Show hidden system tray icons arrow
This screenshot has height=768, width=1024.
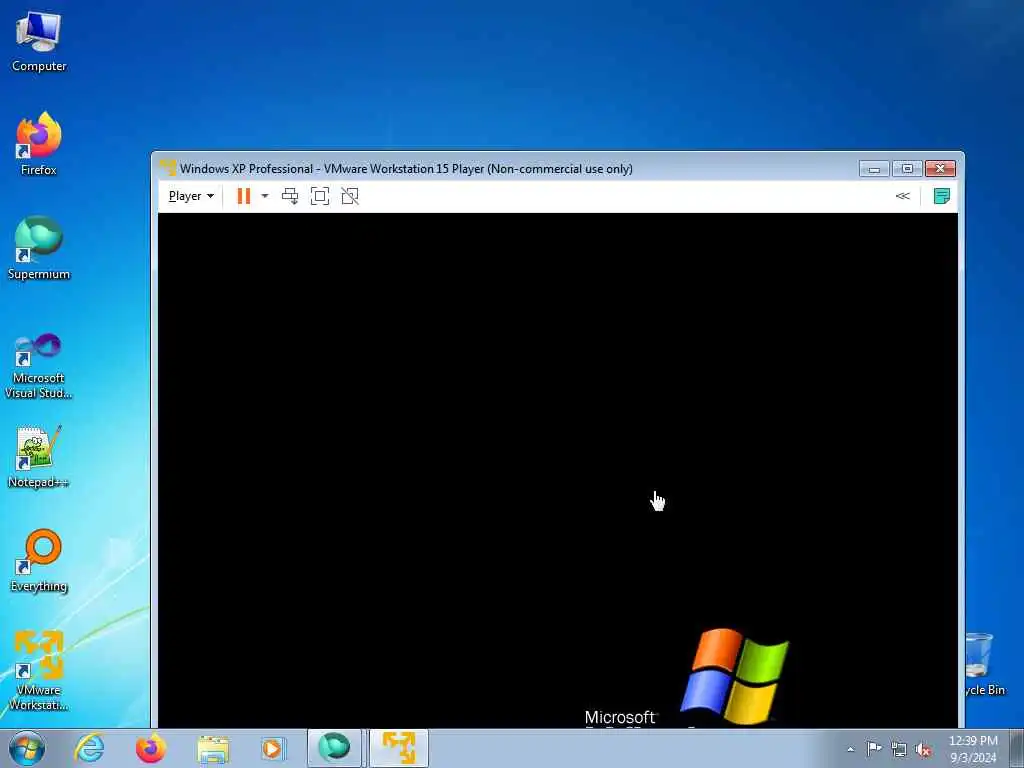click(x=850, y=749)
